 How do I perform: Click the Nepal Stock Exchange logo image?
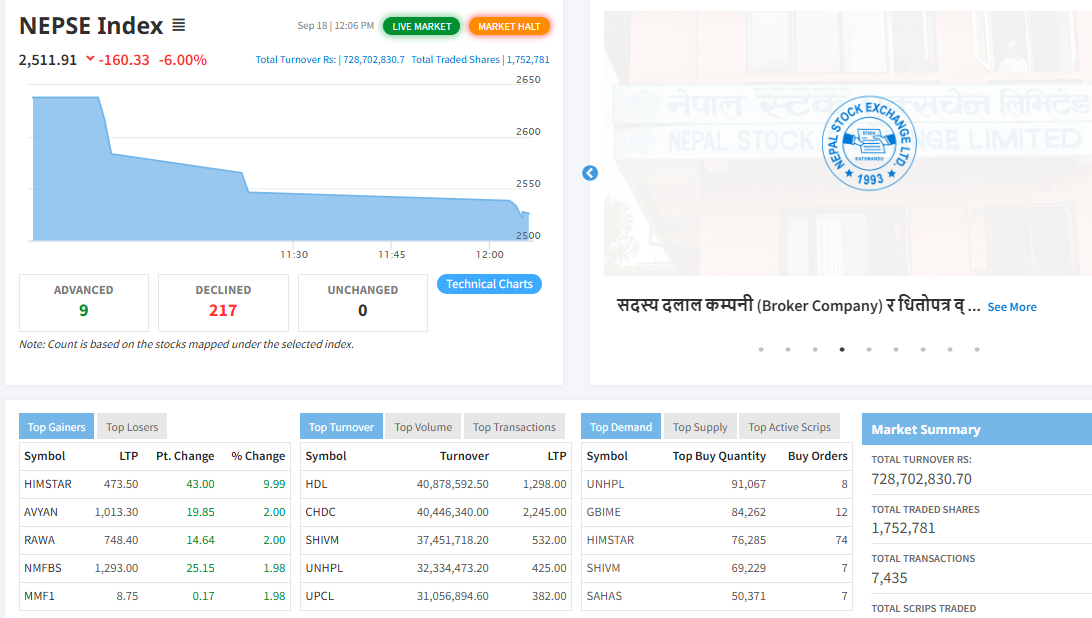point(868,143)
